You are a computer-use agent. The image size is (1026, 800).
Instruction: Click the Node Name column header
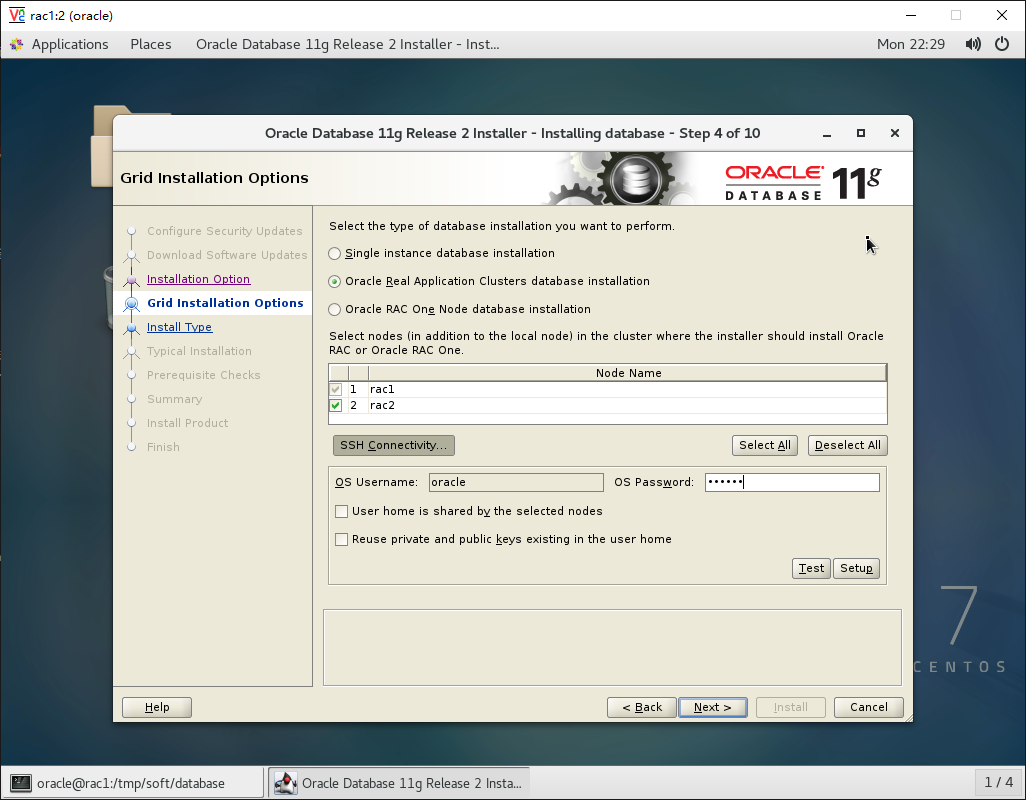(x=628, y=373)
